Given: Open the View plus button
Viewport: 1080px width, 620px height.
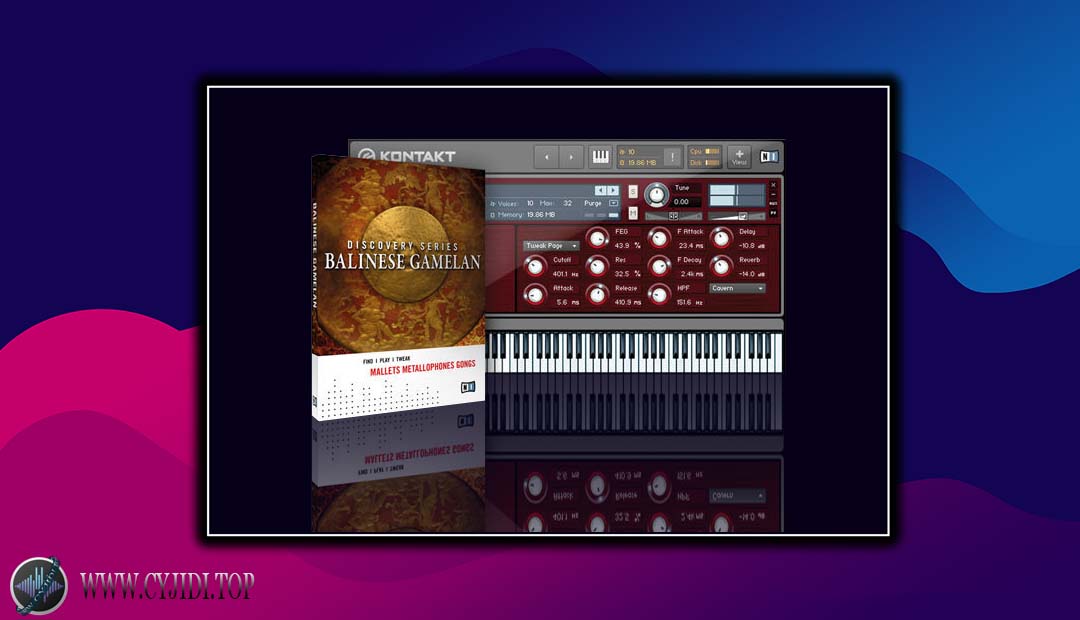Looking at the screenshot, I should pos(739,157).
